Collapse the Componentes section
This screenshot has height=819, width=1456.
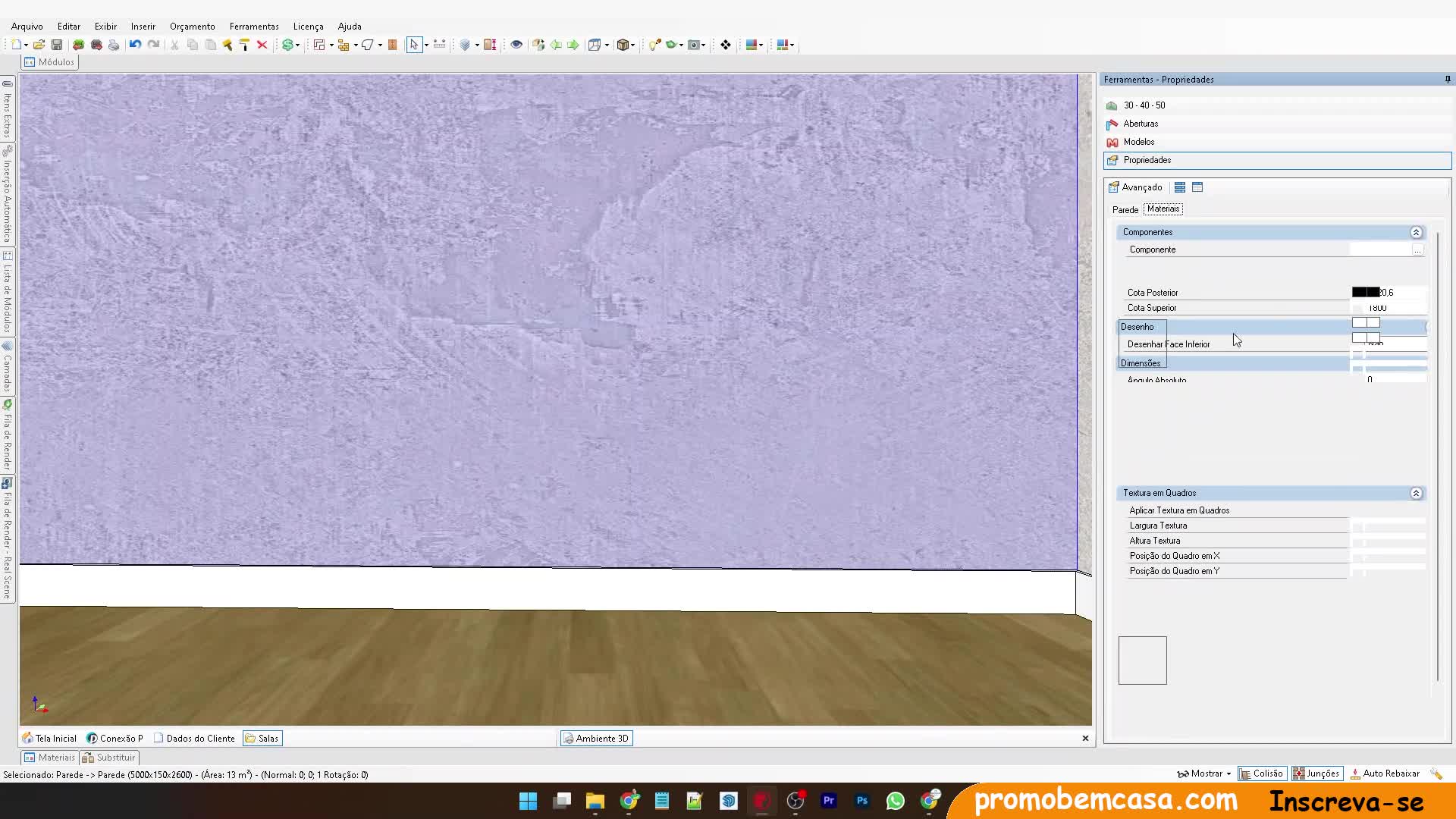1416,232
